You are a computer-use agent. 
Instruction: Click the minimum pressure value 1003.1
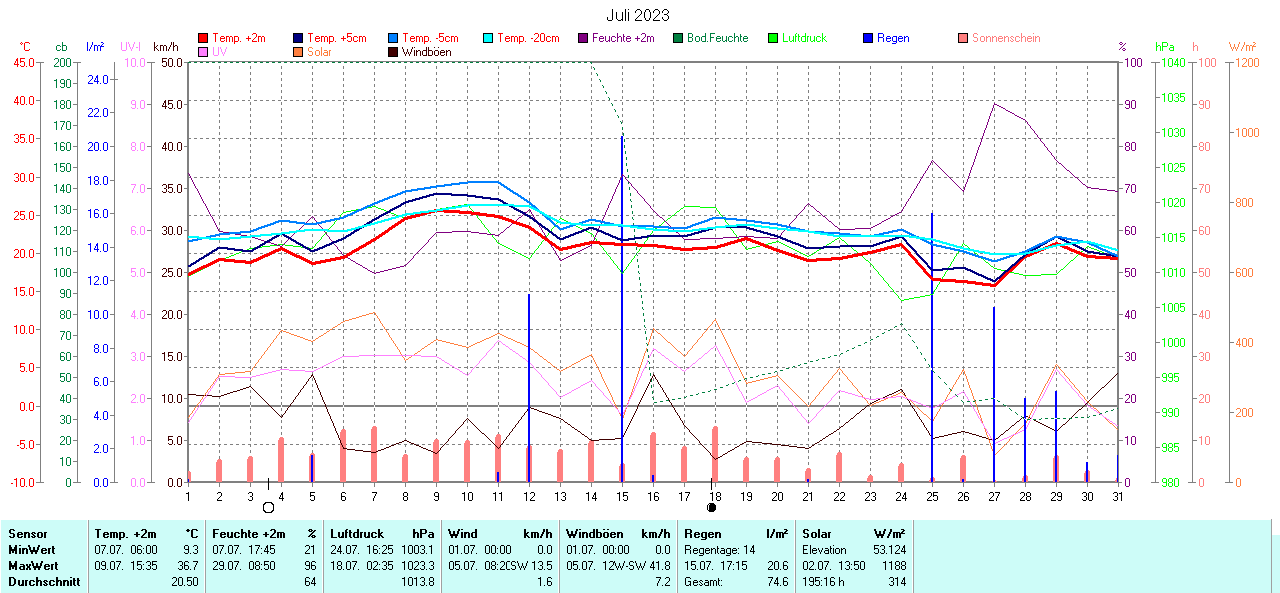click(418, 550)
